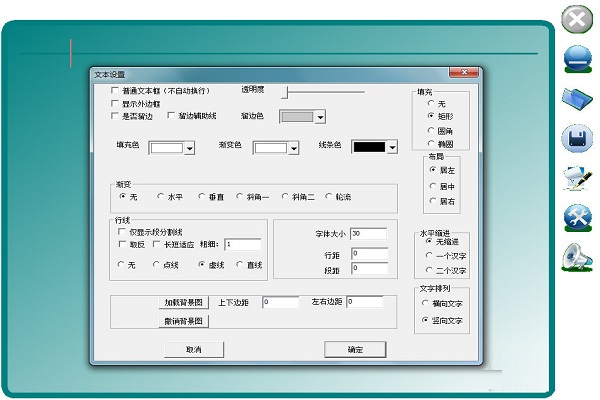The image size is (600, 400).
Task: Select 垂直 gradient option
Action: click(x=201, y=196)
